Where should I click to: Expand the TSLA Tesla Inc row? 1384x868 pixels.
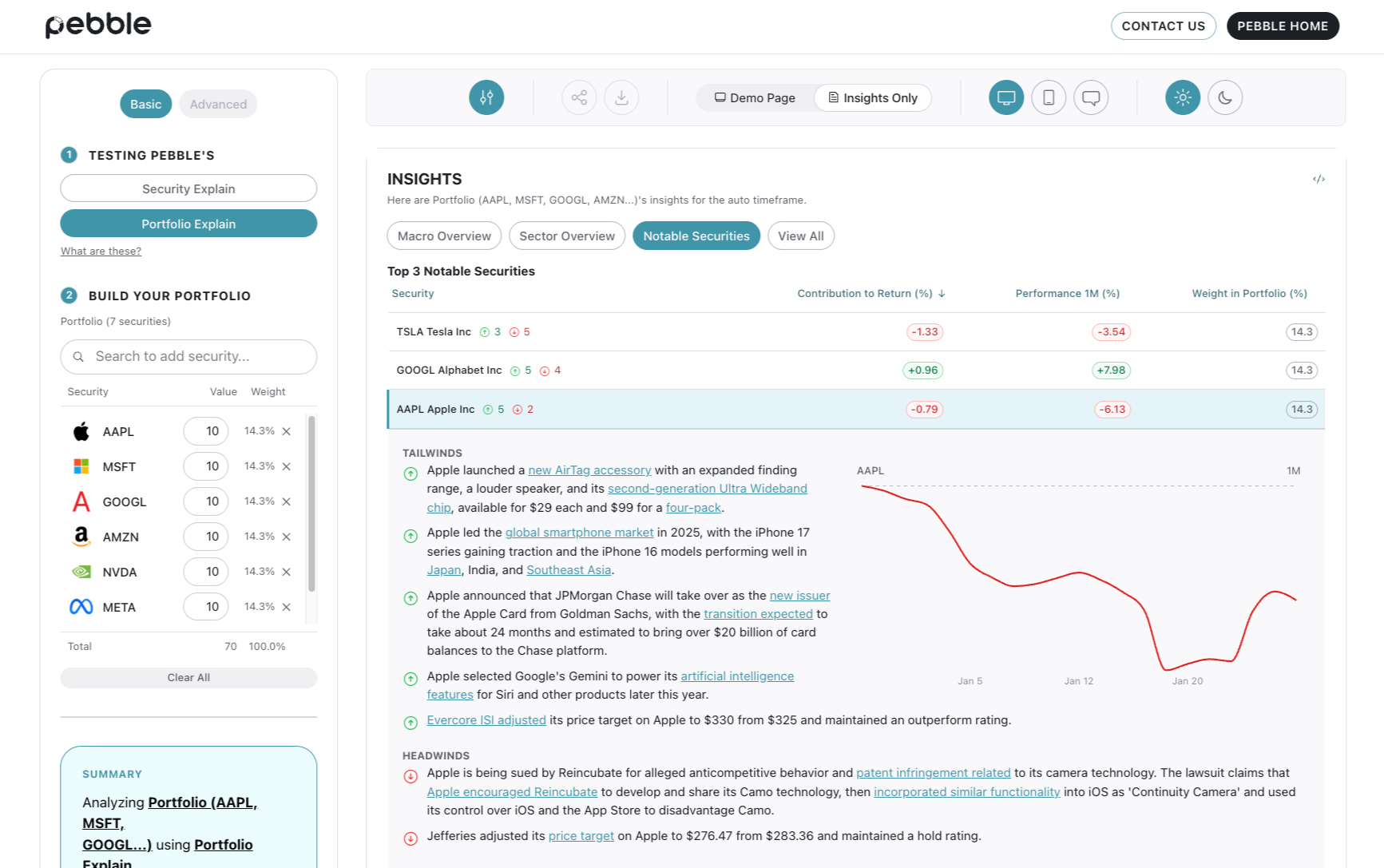[856, 332]
